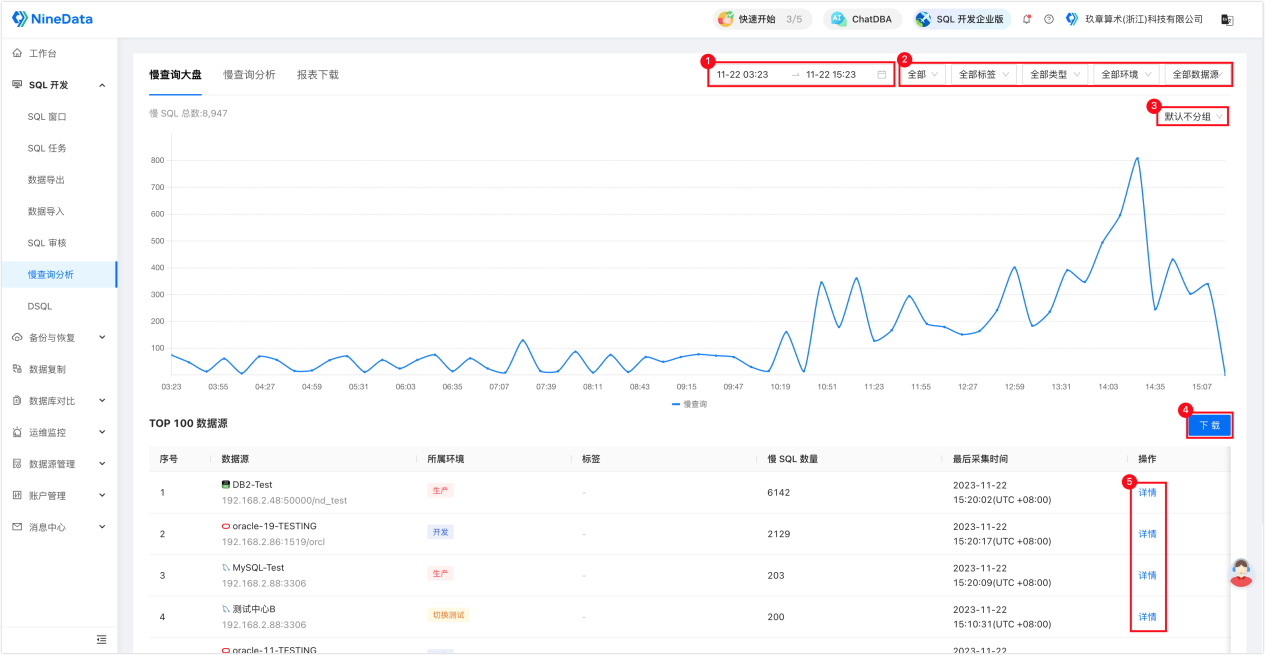1265x655 pixels.
Task: Open the calendar icon in date range
Action: pos(881,74)
